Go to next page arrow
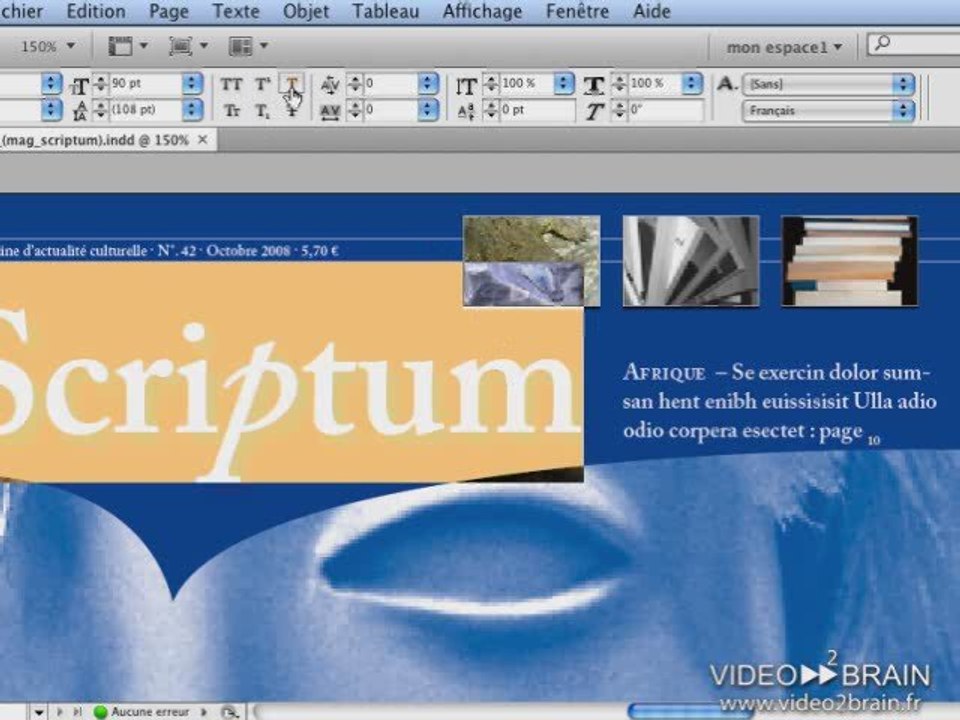The height and width of the screenshot is (720, 960). pos(60,711)
